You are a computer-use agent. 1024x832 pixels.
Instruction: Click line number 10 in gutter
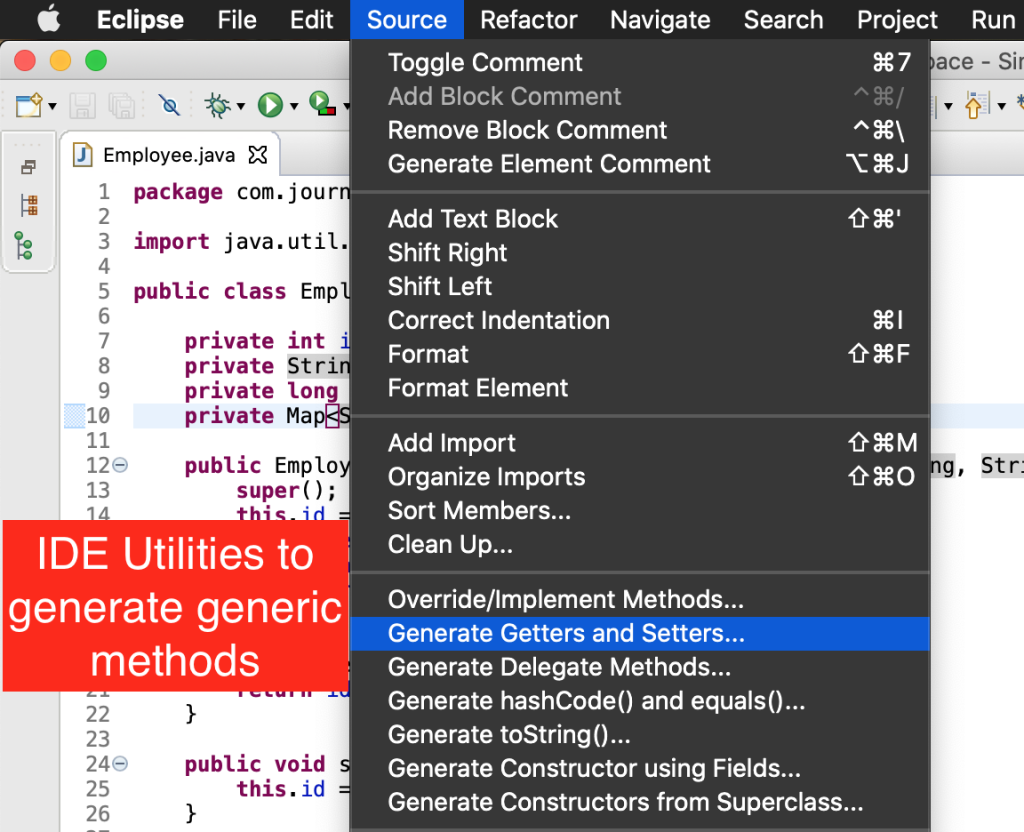[98, 415]
